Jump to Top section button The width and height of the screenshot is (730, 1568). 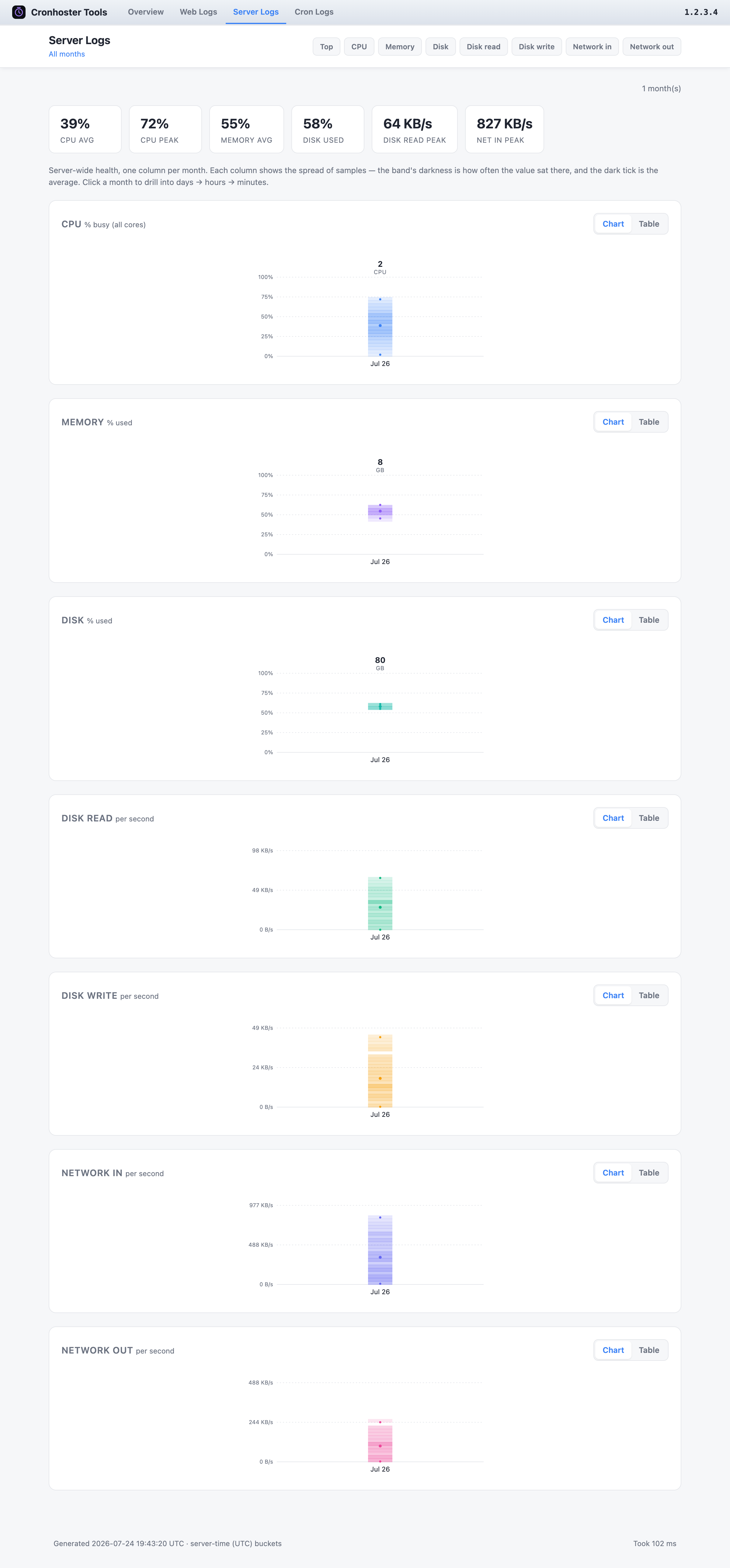327,47
